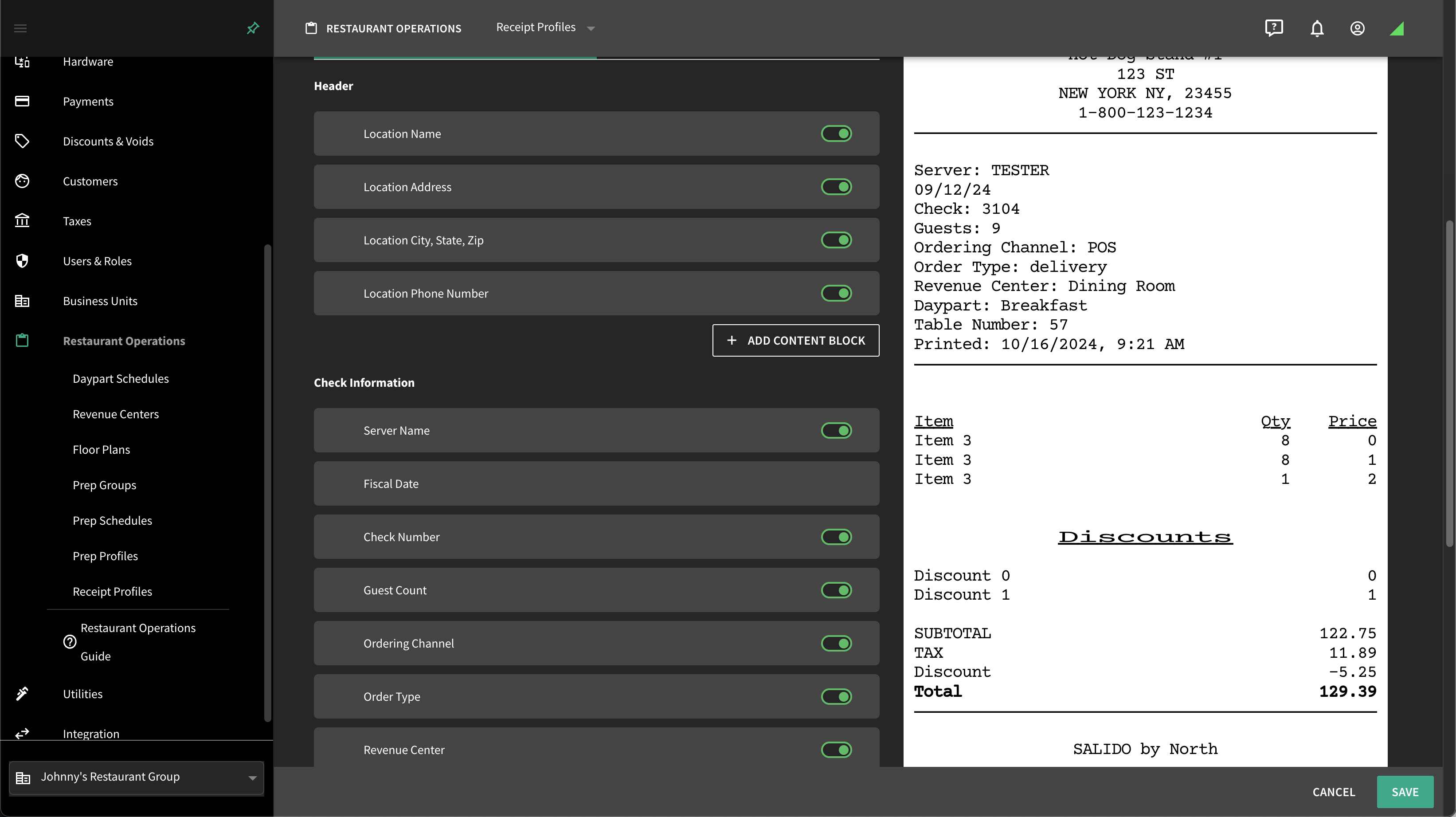This screenshot has width=1456, height=817.
Task: Click the Payments card icon
Action: coord(22,101)
